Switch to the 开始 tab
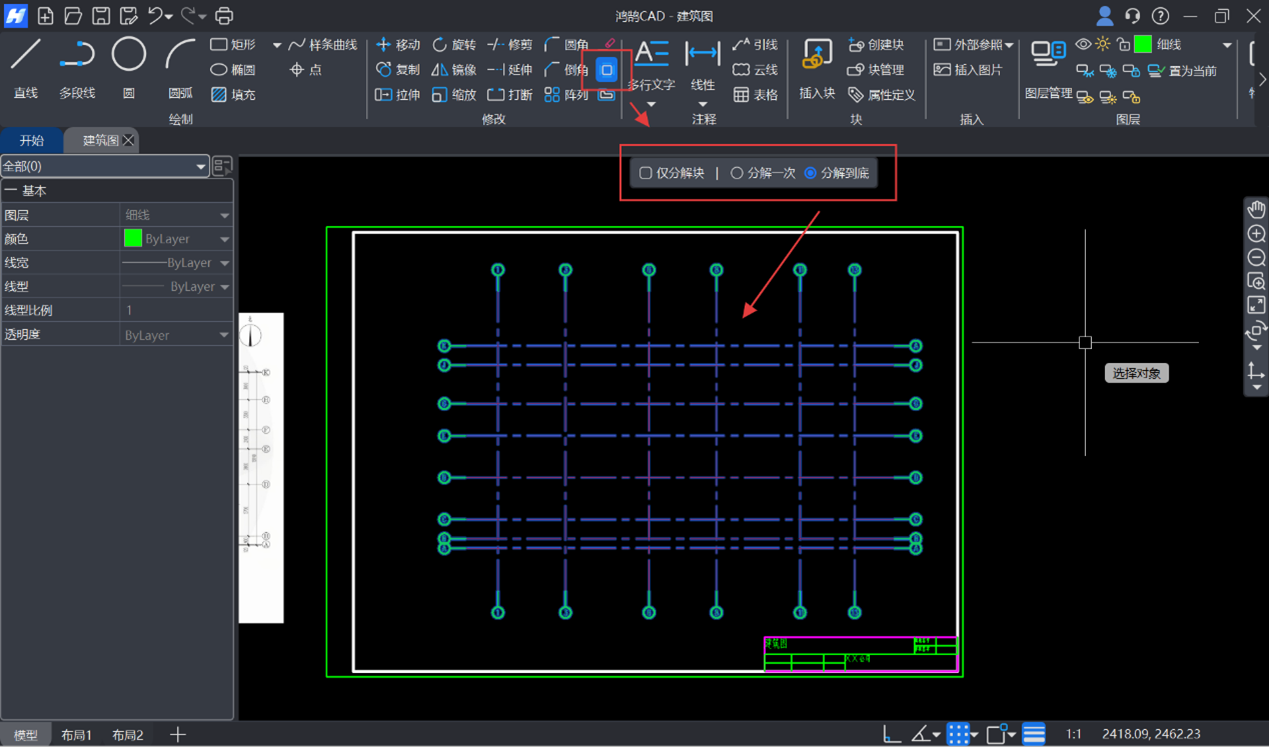The width and height of the screenshot is (1269, 747). (x=32, y=140)
